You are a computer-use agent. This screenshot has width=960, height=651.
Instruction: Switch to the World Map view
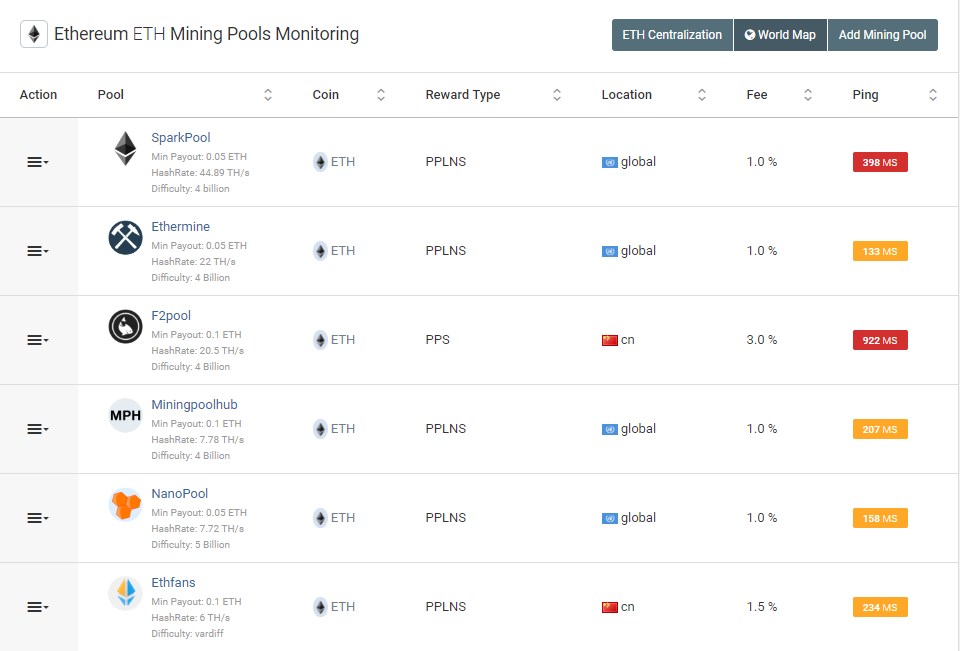pos(780,34)
